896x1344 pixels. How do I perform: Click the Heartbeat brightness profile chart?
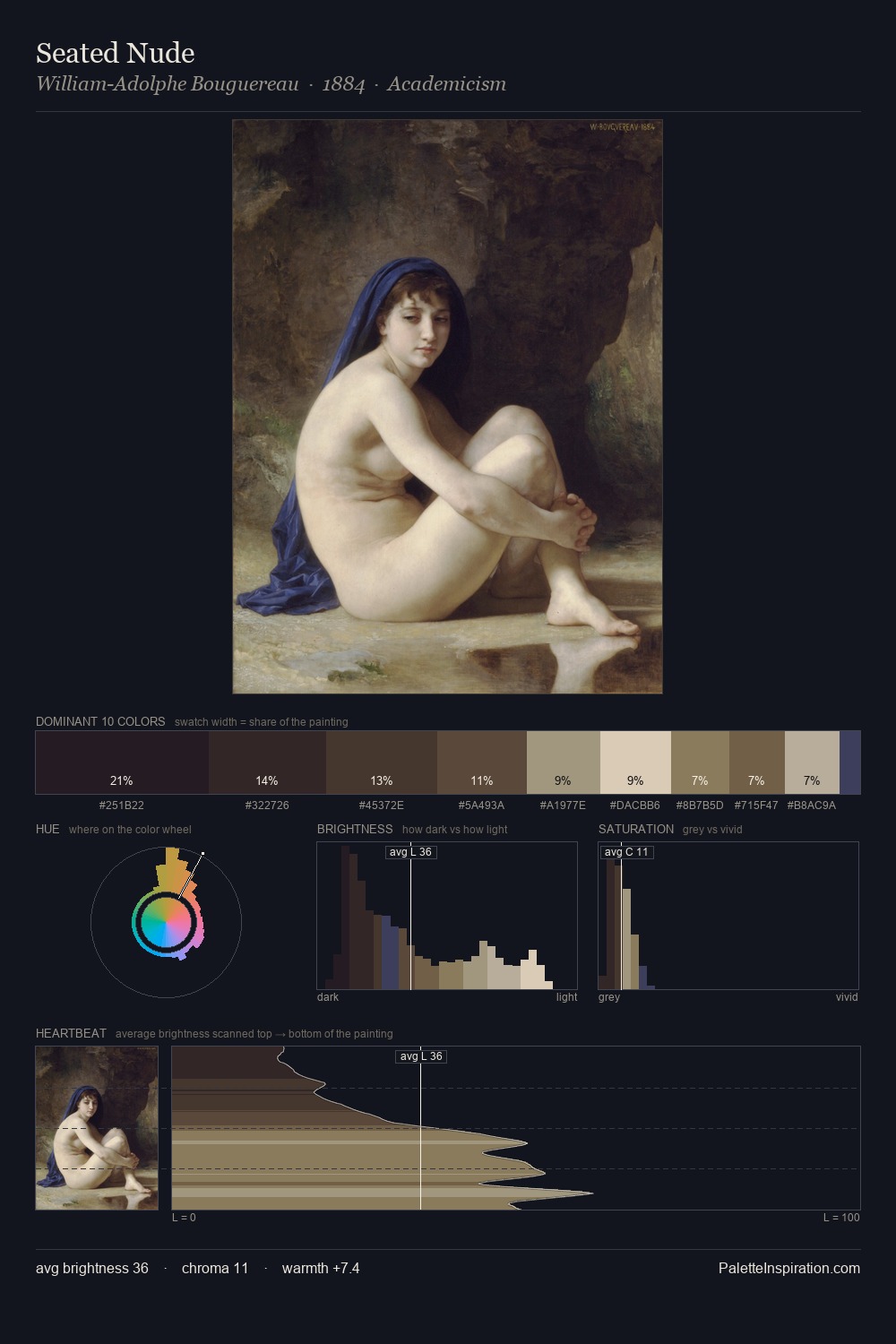[516, 1128]
